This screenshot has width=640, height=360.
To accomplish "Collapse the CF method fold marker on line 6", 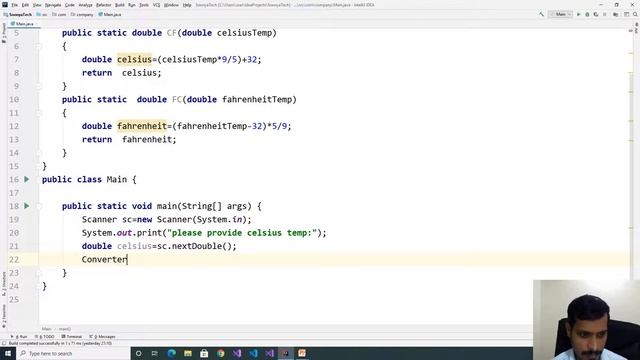I will [39, 46].
